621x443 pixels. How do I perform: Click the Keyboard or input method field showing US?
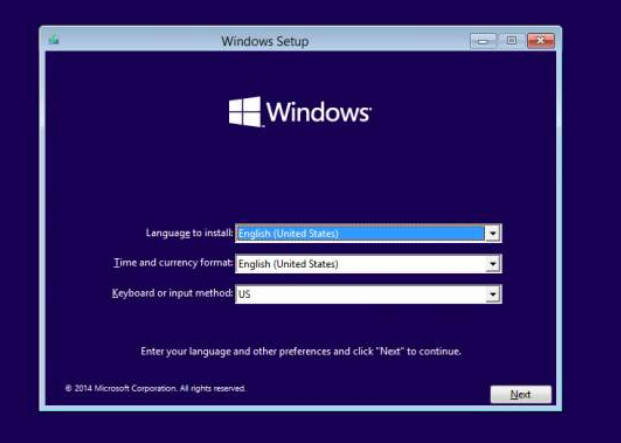point(368,294)
